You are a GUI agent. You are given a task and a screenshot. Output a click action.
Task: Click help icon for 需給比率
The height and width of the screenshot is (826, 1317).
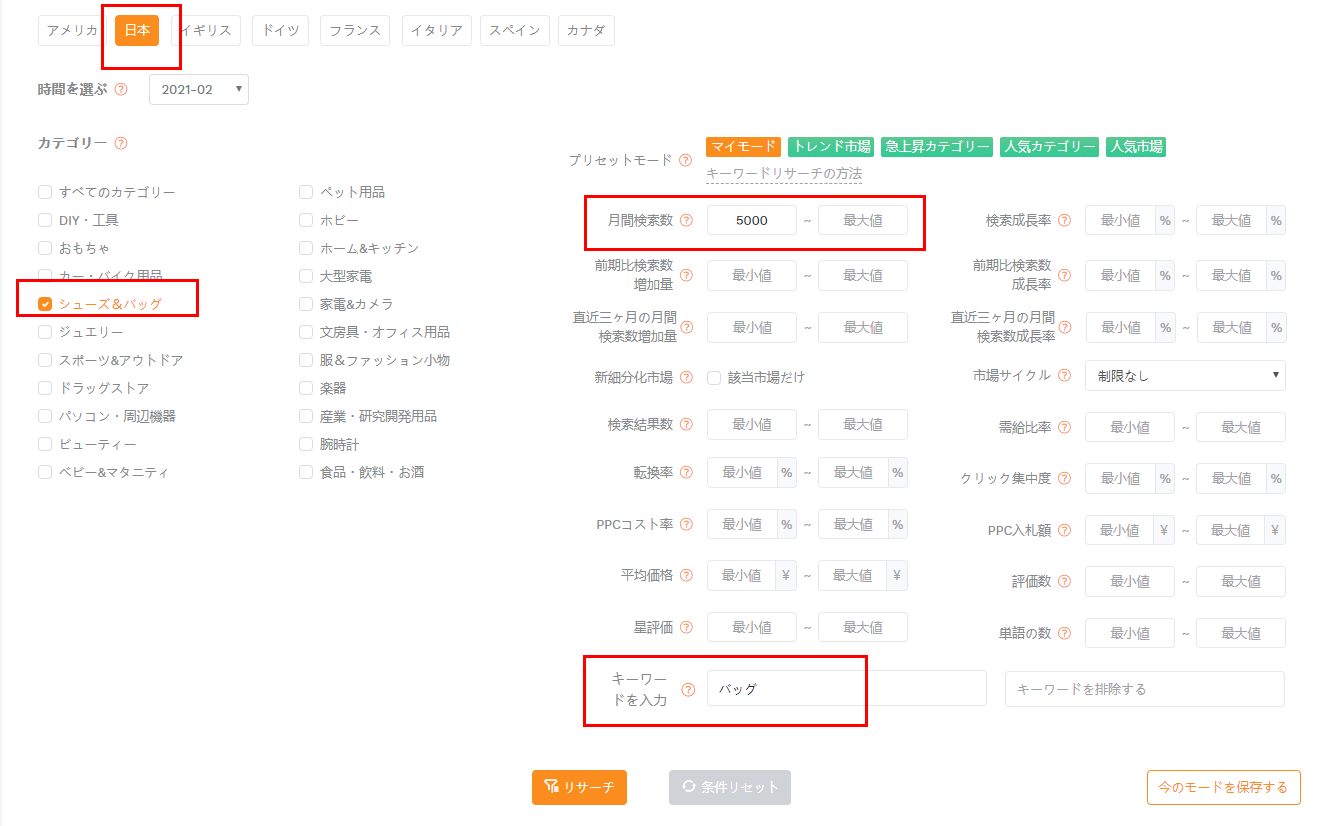click(x=1064, y=427)
